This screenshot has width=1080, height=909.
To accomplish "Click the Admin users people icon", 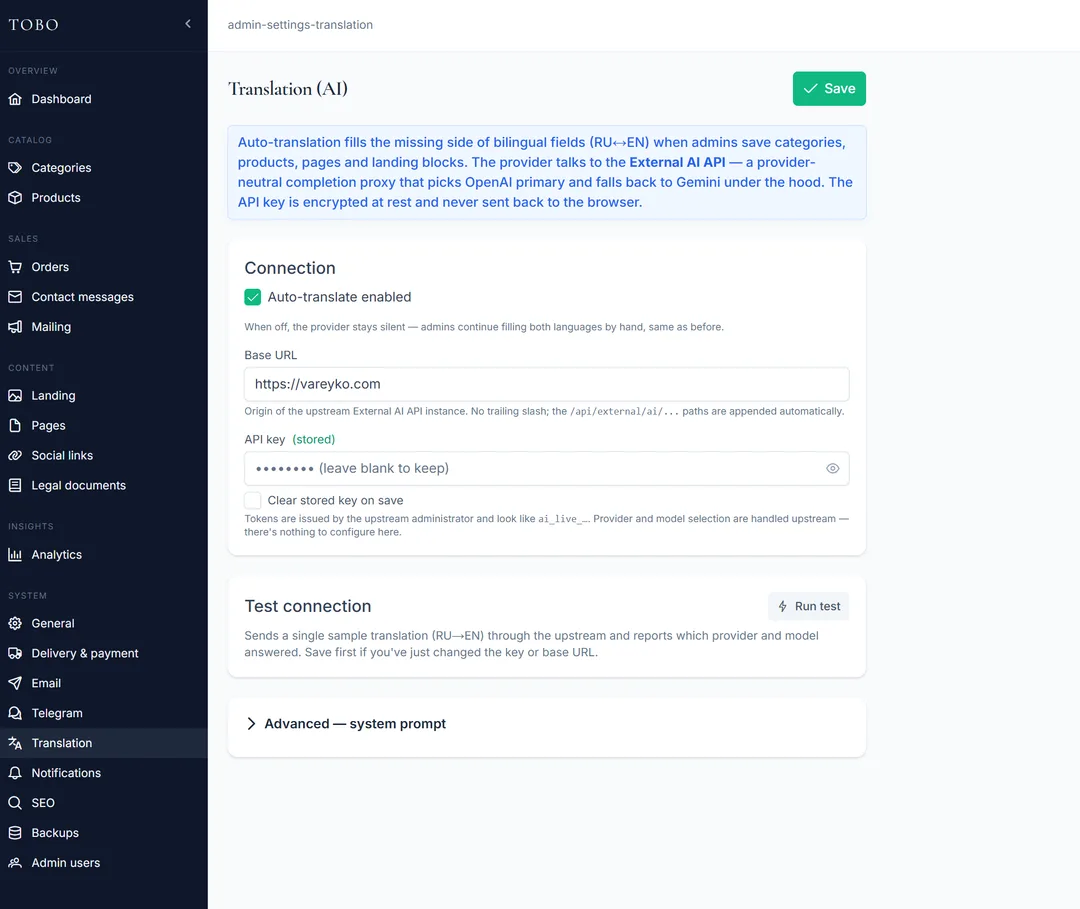I will pyautogui.click(x=15, y=863).
